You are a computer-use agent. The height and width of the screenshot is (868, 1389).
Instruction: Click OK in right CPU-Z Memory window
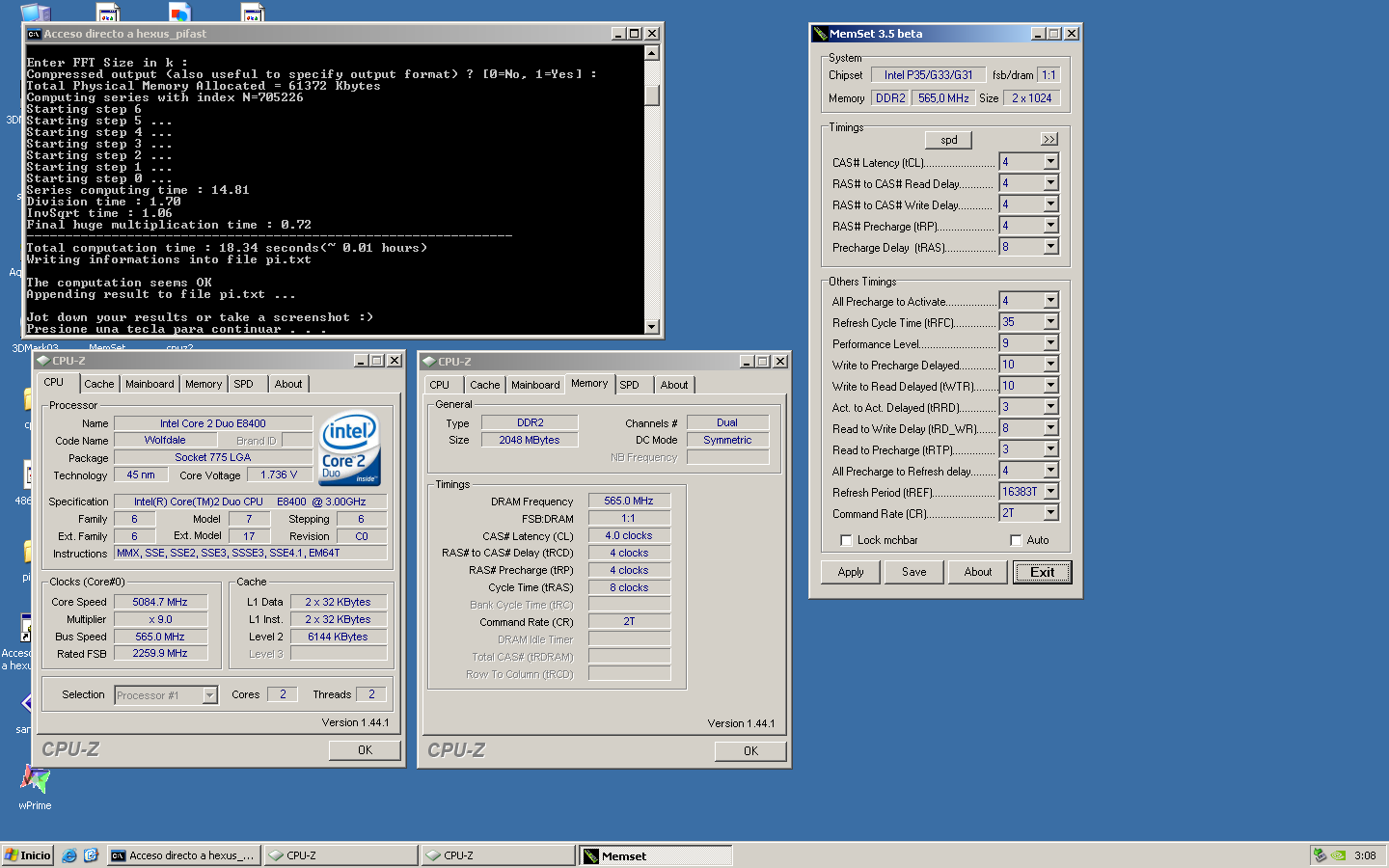750,751
